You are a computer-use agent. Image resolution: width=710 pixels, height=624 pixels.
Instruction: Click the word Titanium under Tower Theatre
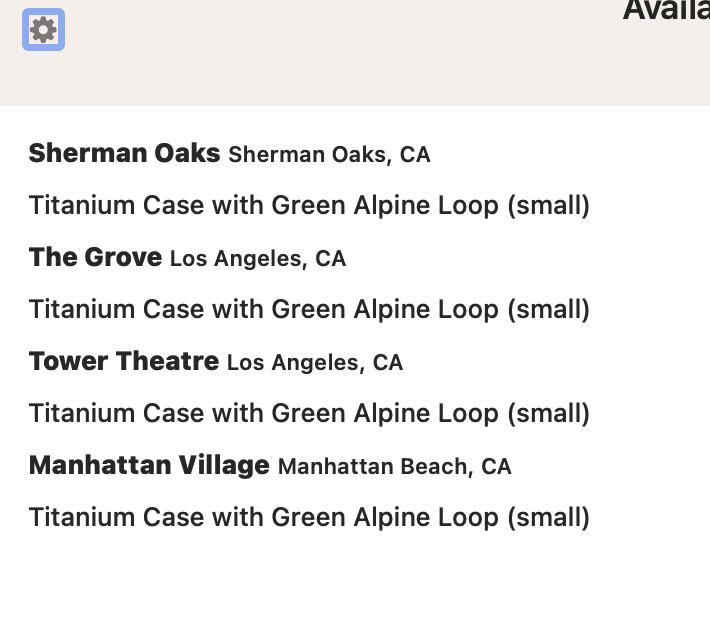point(82,413)
